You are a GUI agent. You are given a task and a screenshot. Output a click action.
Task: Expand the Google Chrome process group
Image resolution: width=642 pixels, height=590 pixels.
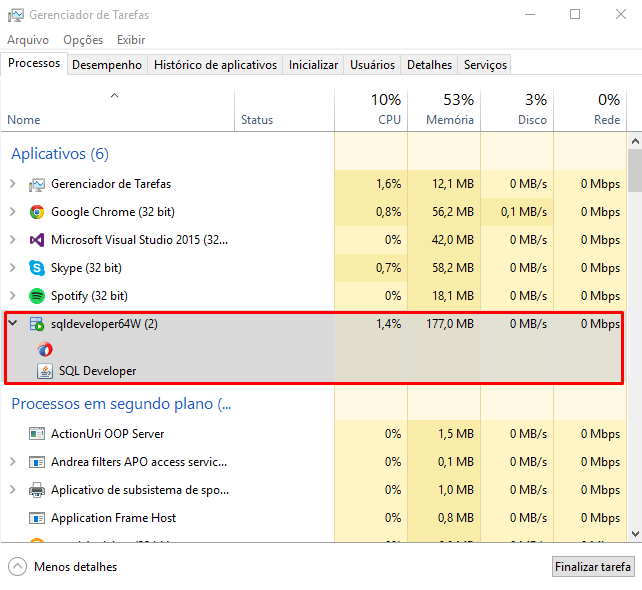point(12,212)
